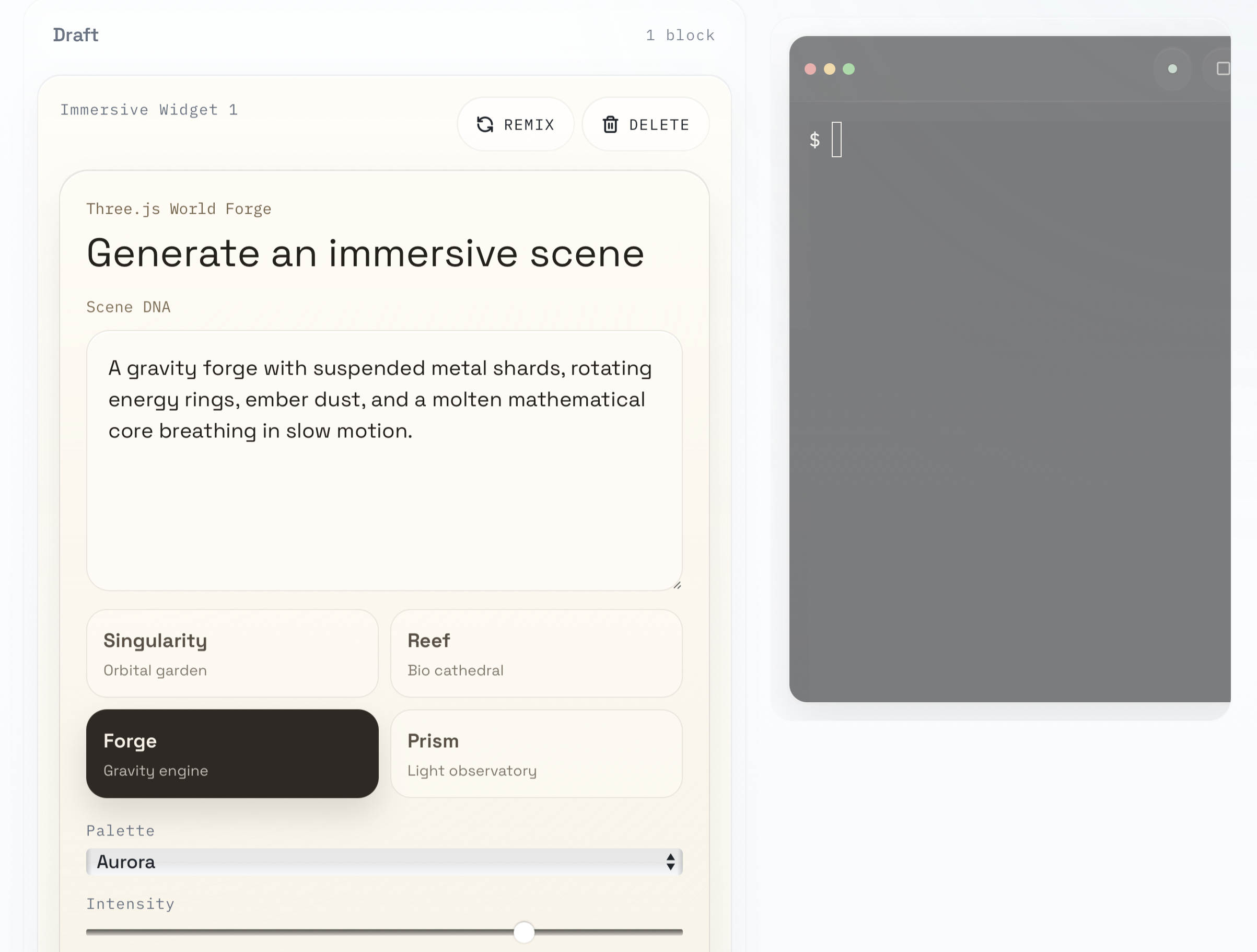Image resolution: width=1257 pixels, height=952 pixels.
Task: Click the 1 block label
Action: (x=680, y=34)
